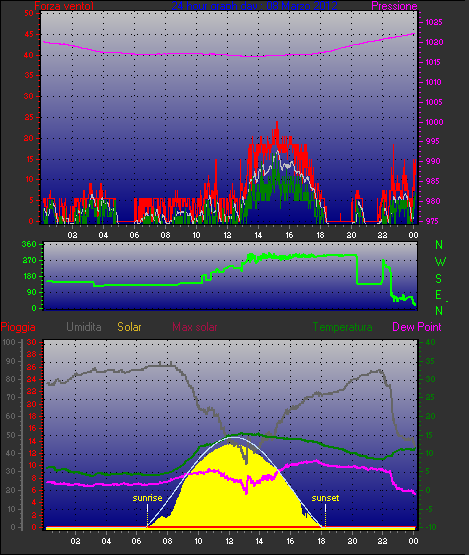Click the Pioggia legend label

(18, 327)
